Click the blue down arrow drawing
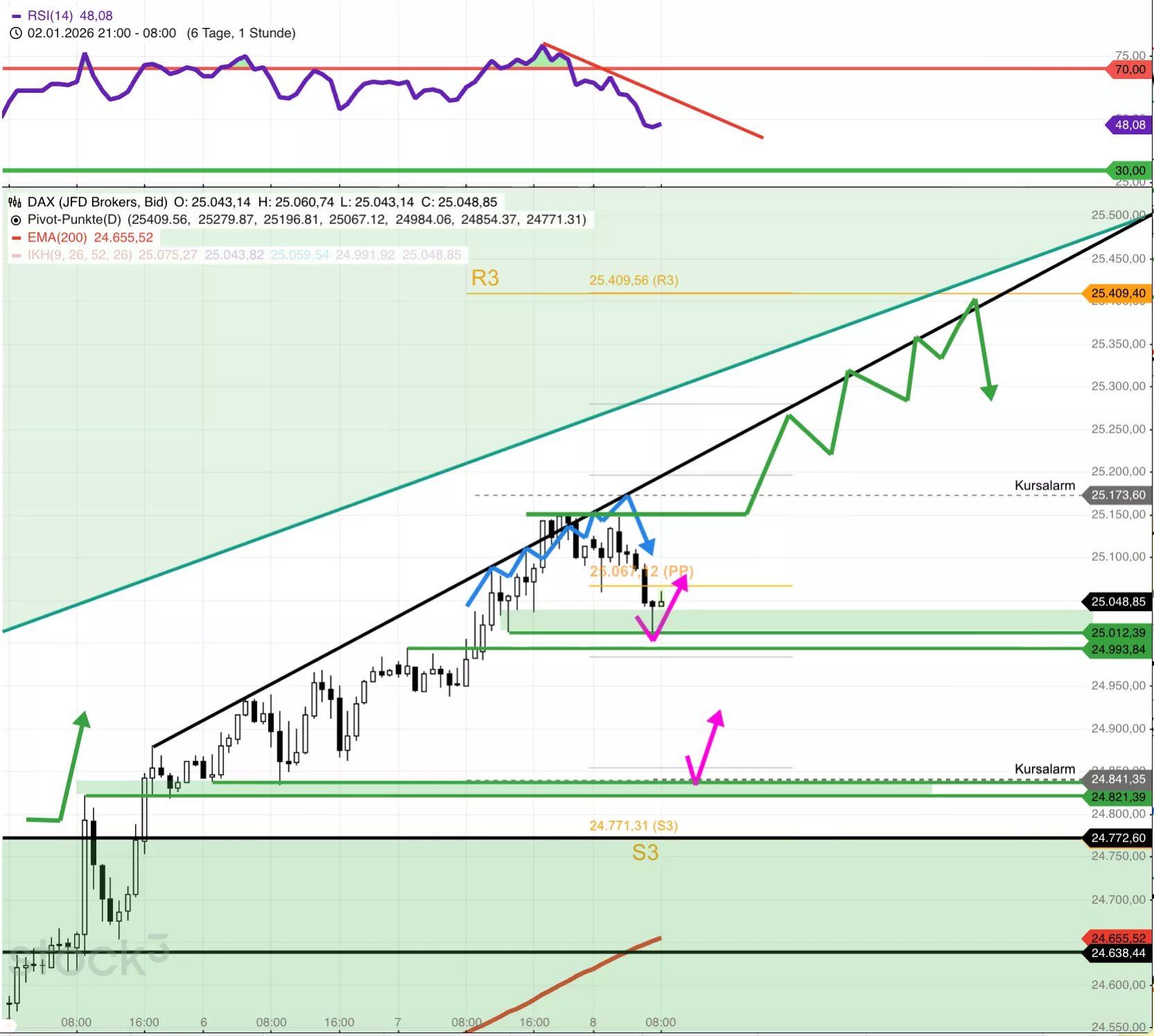 (647, 546)
